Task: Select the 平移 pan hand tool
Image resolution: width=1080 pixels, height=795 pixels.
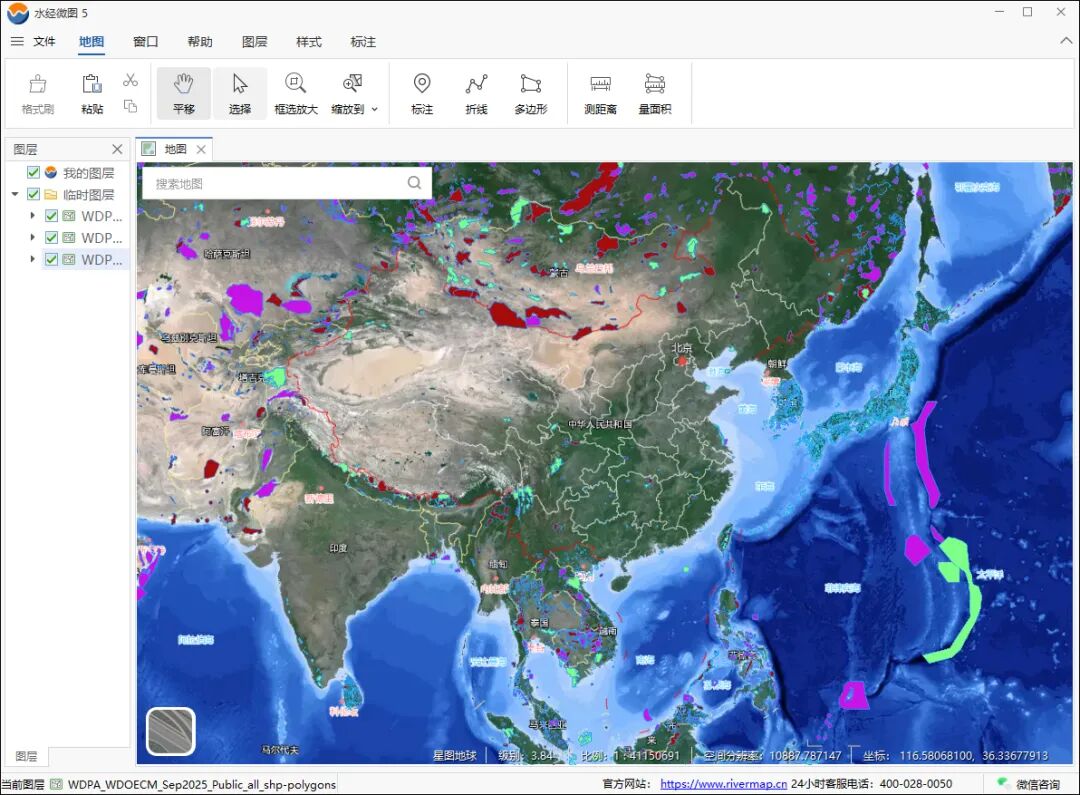Action: [x=183, y=93]
